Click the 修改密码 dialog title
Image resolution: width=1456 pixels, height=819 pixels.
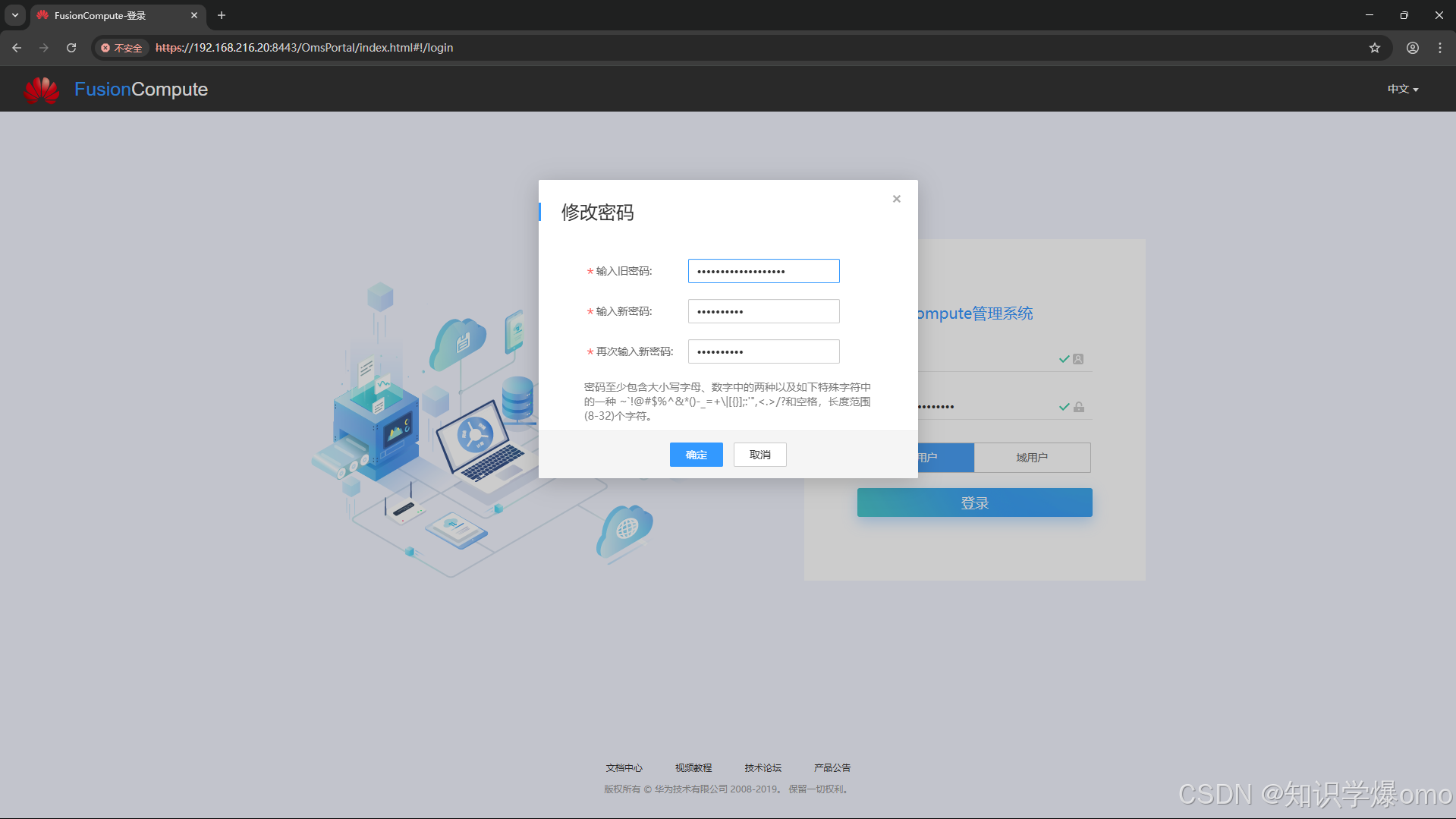pos(597,213)
